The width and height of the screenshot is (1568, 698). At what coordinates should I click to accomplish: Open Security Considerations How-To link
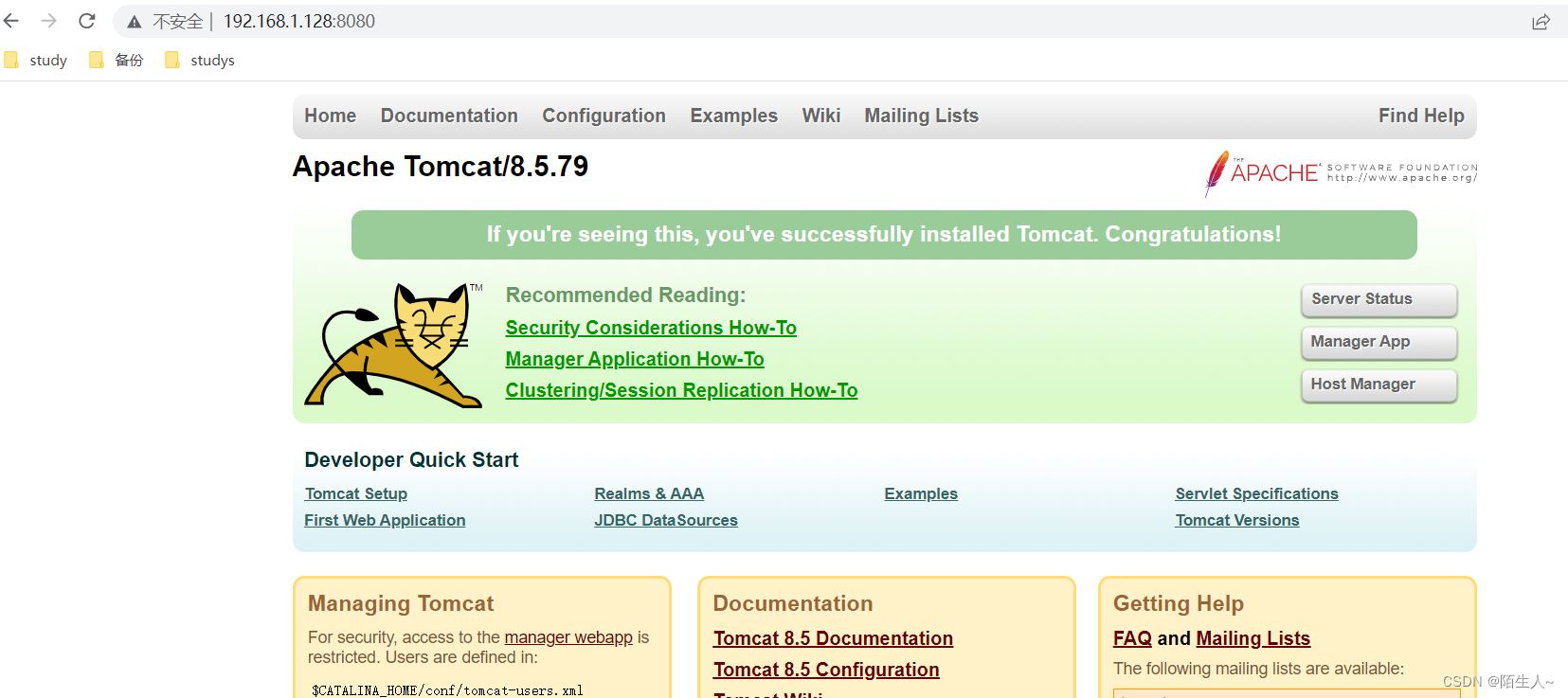pos(651,328)
